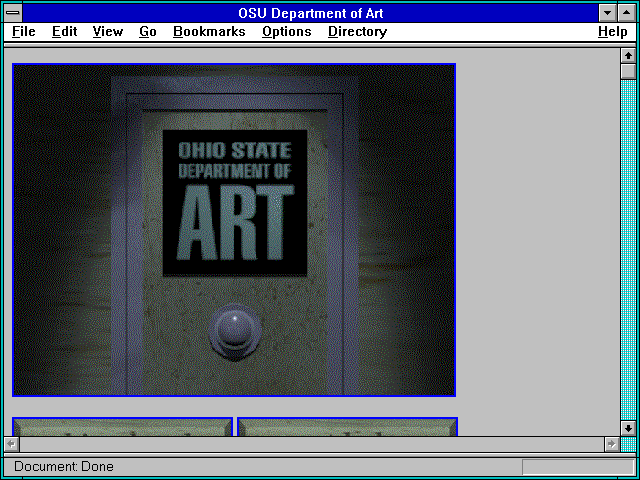
Task: Click the ART sign on the door
Action: tap(235, 203)
